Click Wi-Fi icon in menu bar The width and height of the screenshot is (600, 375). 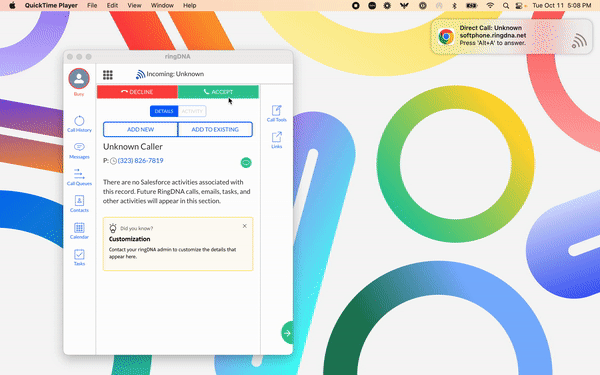(490, 5)
